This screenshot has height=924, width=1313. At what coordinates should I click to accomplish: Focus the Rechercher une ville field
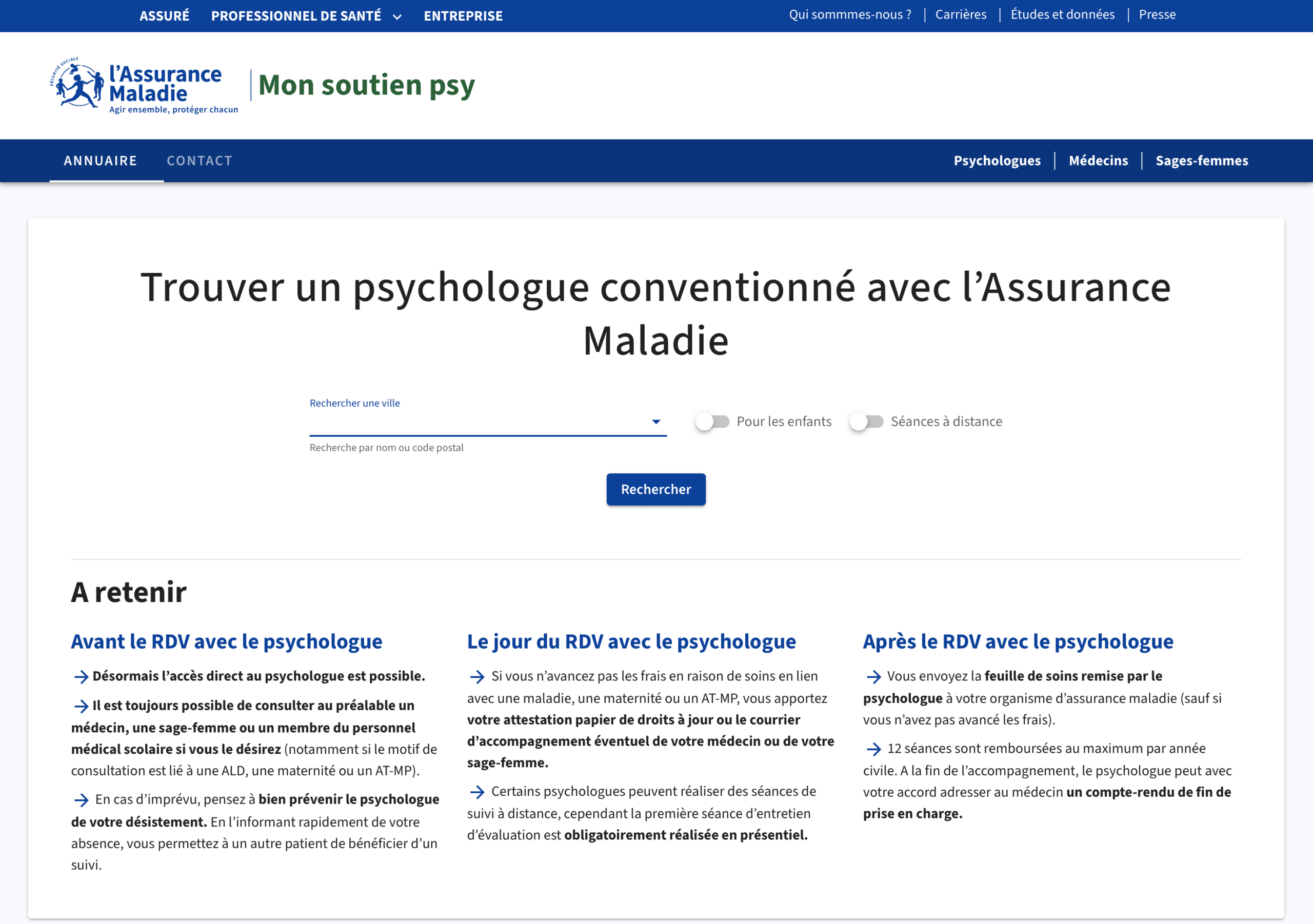(x=488, y=422)
